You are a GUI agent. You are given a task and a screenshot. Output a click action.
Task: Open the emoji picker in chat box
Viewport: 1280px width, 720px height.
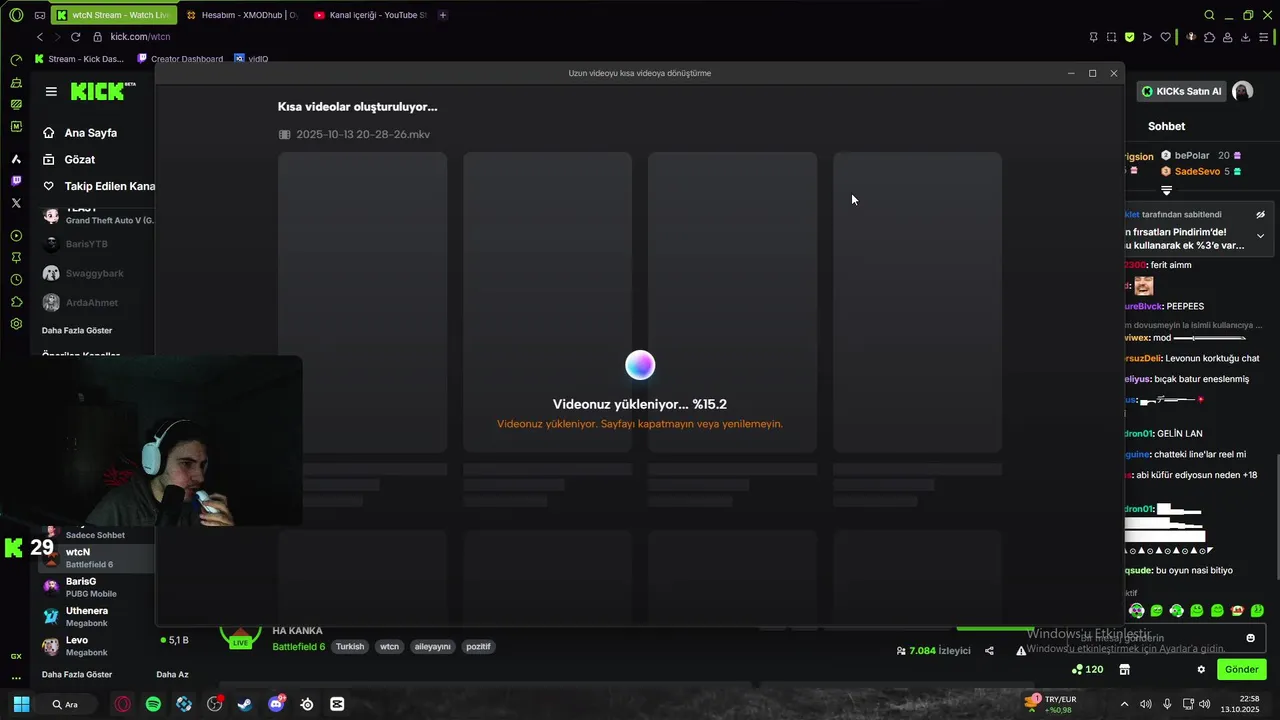[x=1250, y=638]
